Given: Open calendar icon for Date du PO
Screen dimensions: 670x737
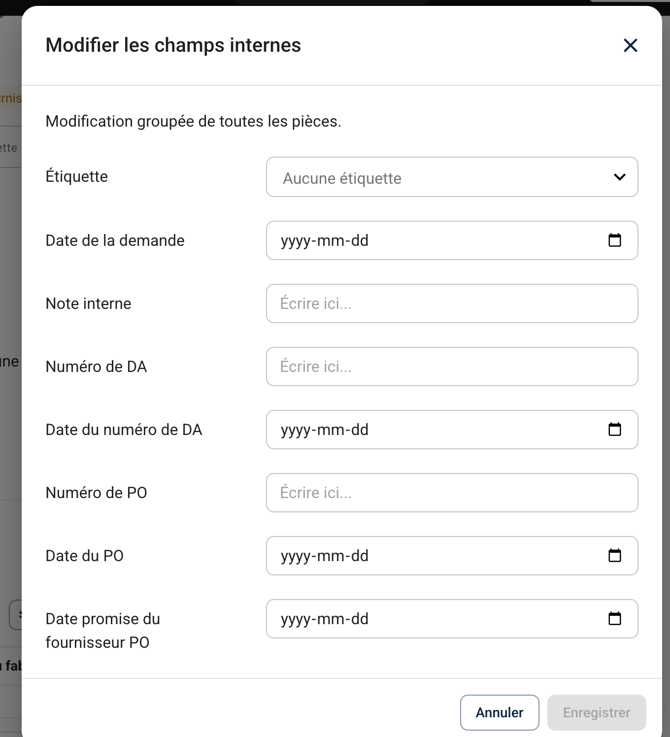Looking at the screenshot, I should click(x=615, y=555).
